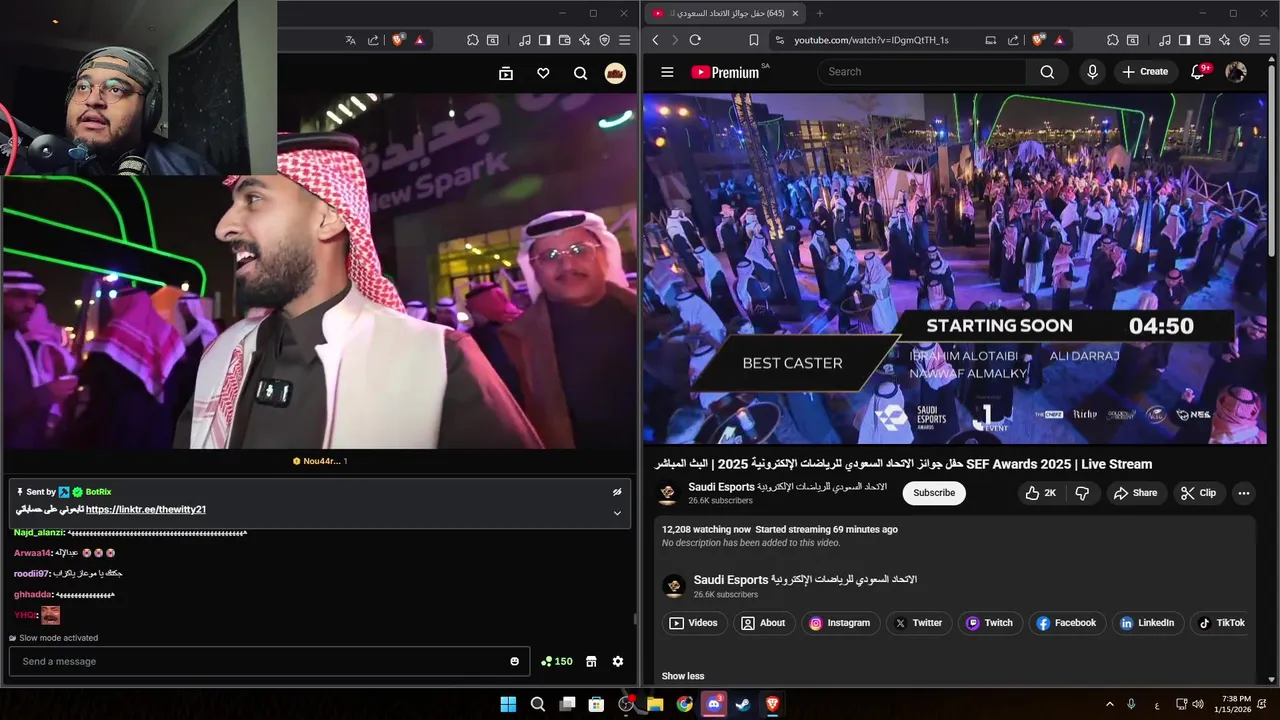Collapse description with Show less

point(683,676)
